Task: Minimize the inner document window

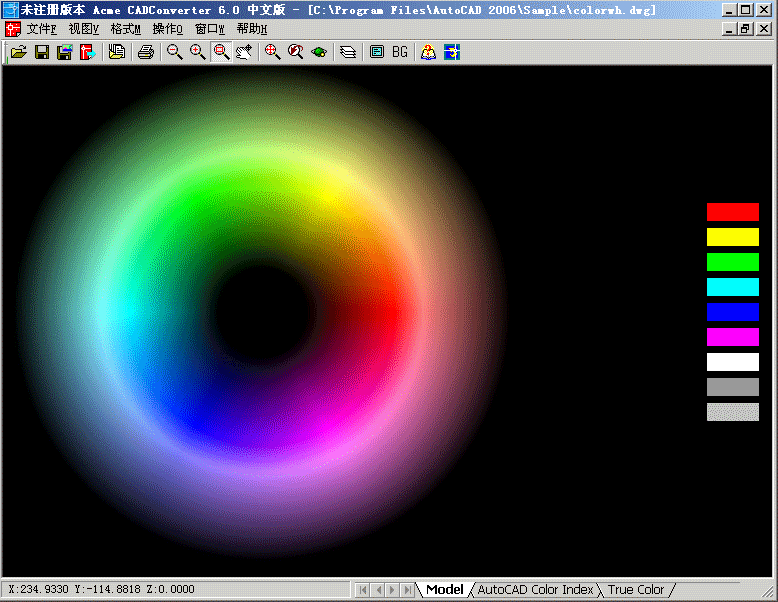Action: tap(729, 29)
